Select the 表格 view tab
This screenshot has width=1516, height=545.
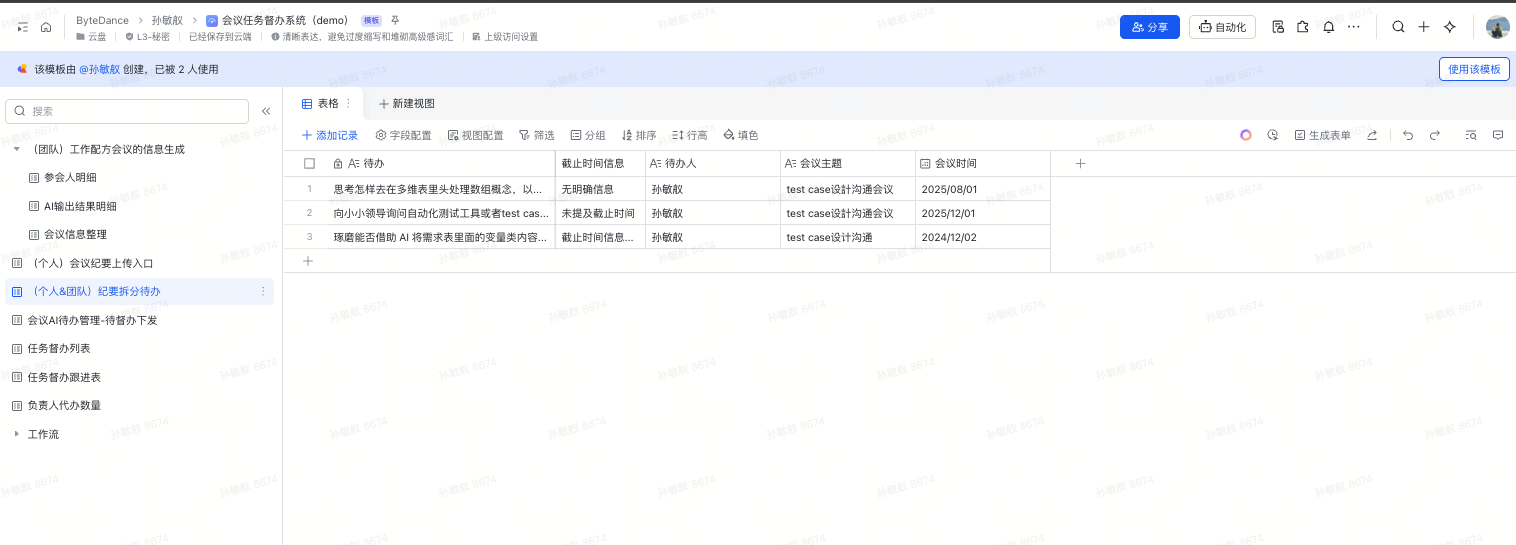pos(320,103)
